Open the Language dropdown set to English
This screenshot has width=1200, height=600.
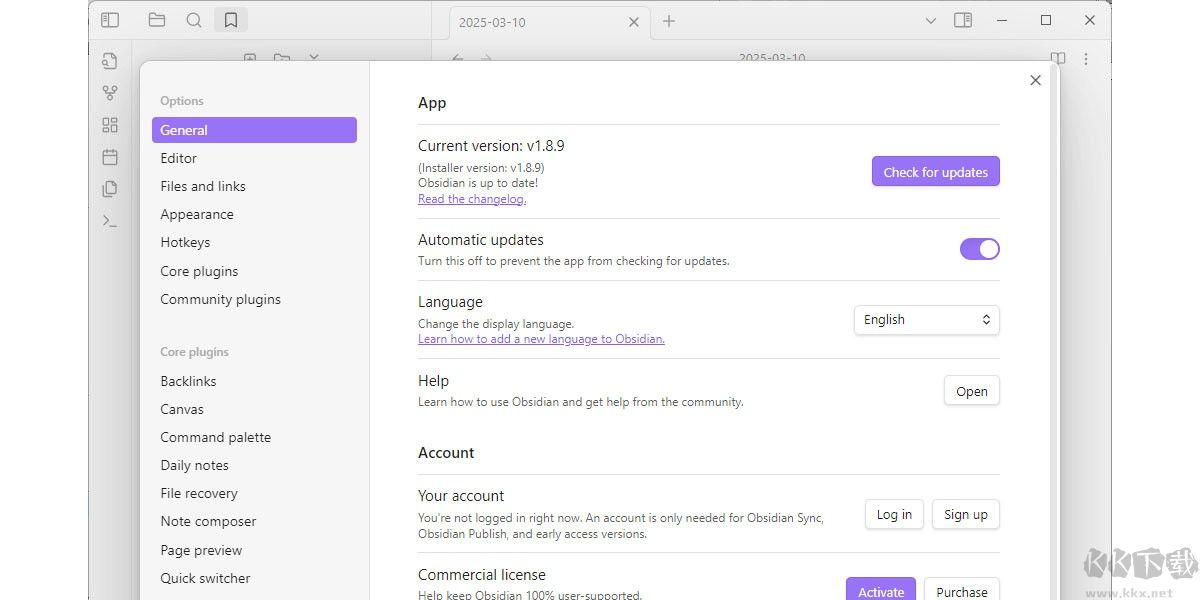coord(927,320)
